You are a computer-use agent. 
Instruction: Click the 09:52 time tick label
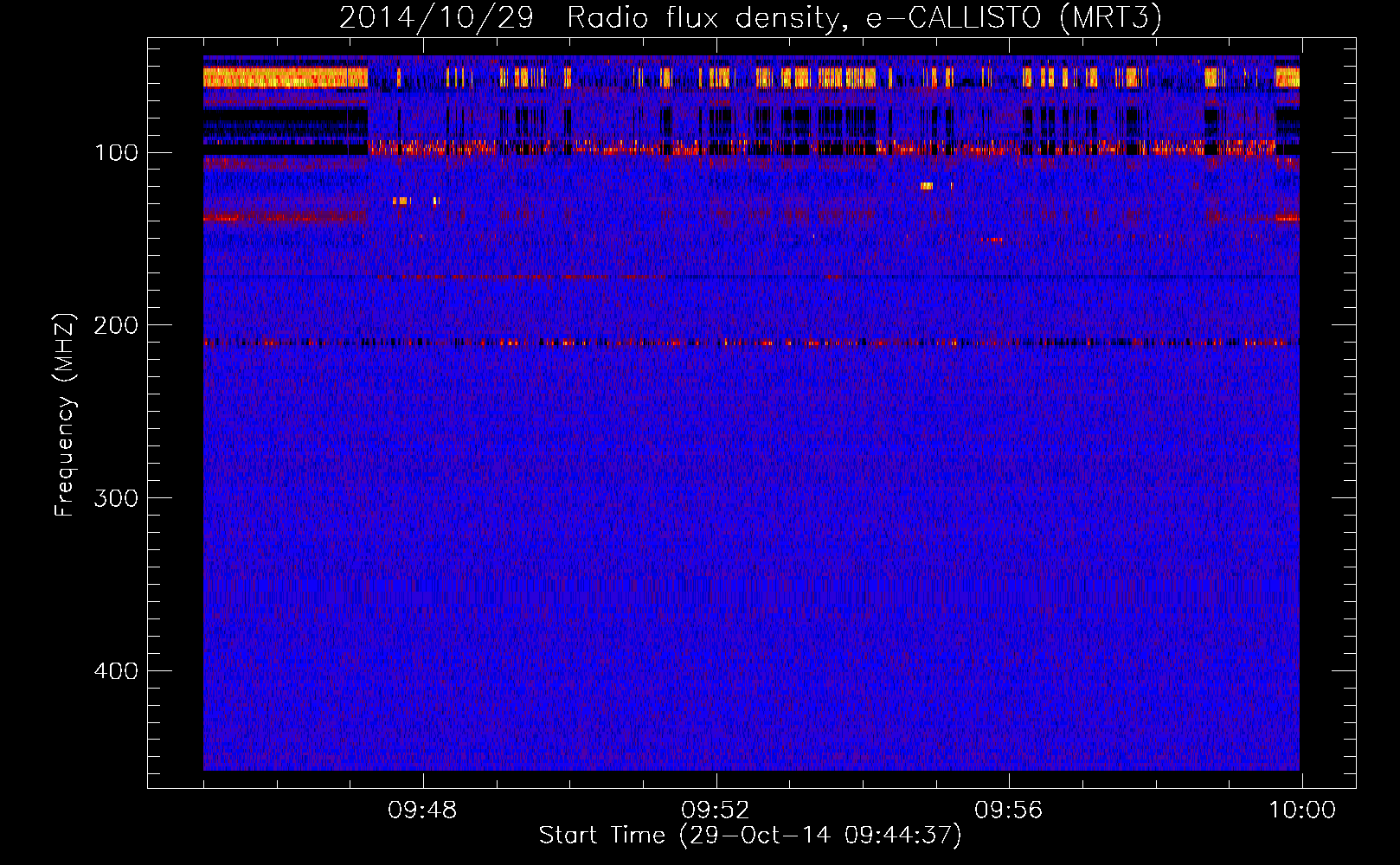pos(716,811)
